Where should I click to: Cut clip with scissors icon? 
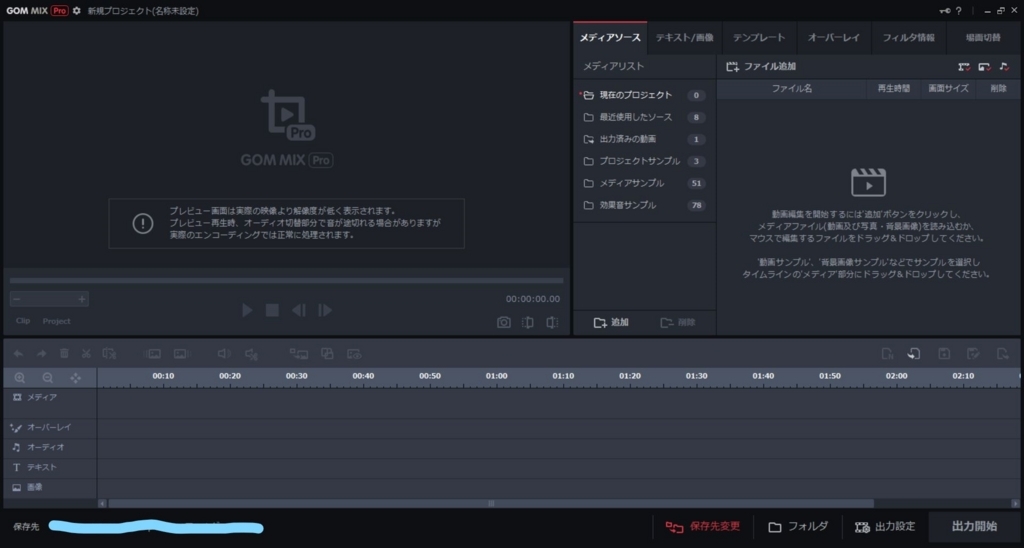[x=86, y=353]
